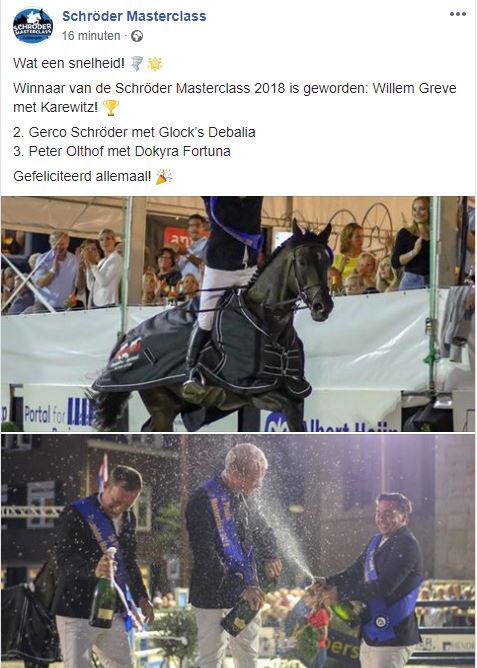This screenshot has width=477, height=668.
Task: Open post options three-dot menu
Action: point(457,14)
